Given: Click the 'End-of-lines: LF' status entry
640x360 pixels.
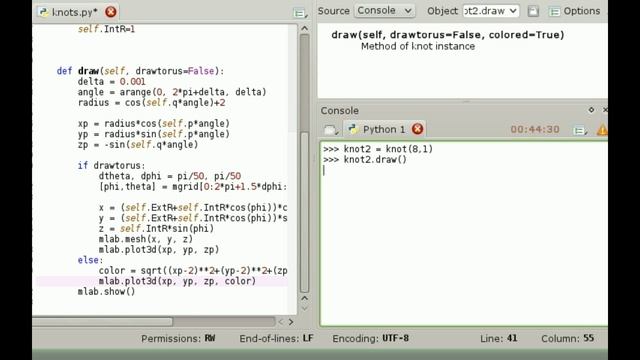Looking at the screenshot, I should click(276, 338).
